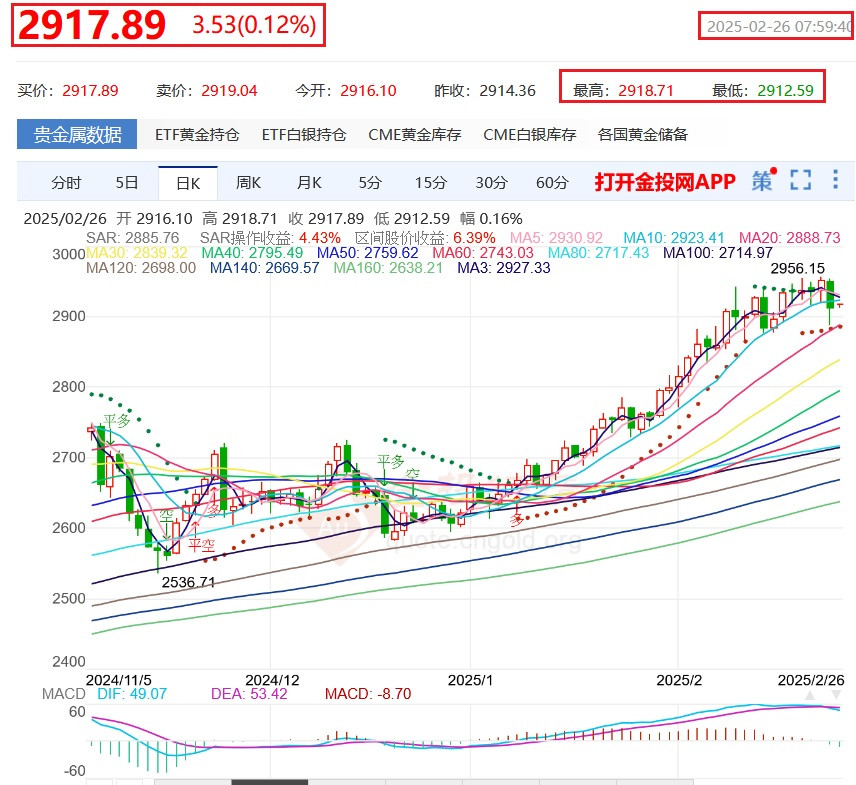Viewport: 856px width, 785px height.
Task: Click the 昨收 value 2914.36
Action: (x=508, y=91)
